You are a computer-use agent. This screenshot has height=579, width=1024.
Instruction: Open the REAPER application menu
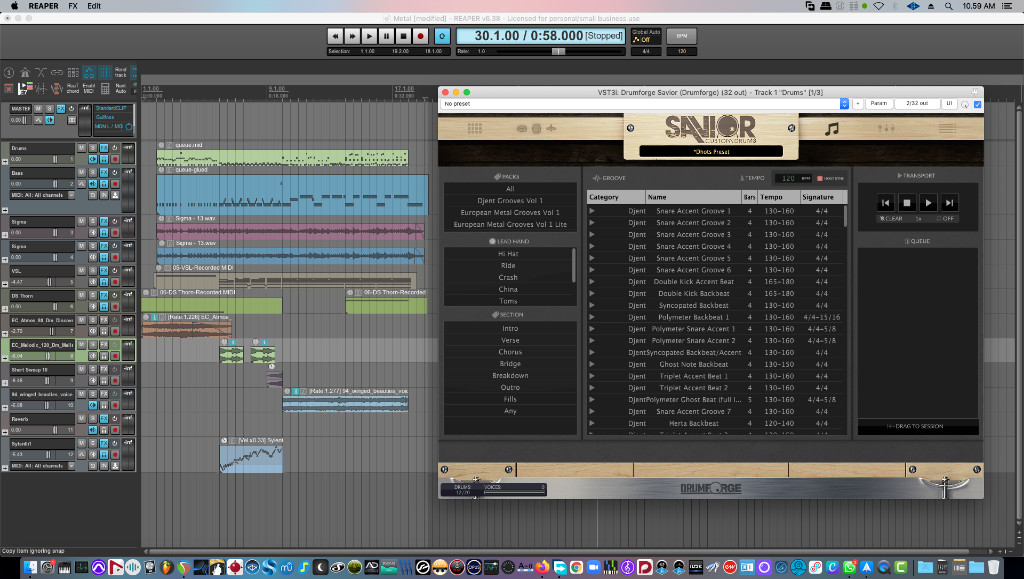point(44,6)
